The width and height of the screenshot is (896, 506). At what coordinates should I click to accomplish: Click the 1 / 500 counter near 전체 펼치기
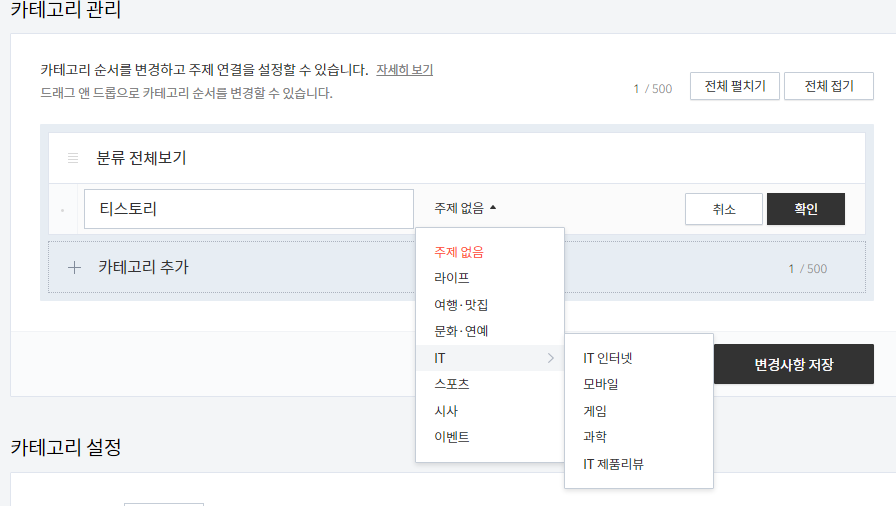coord(653,89)
